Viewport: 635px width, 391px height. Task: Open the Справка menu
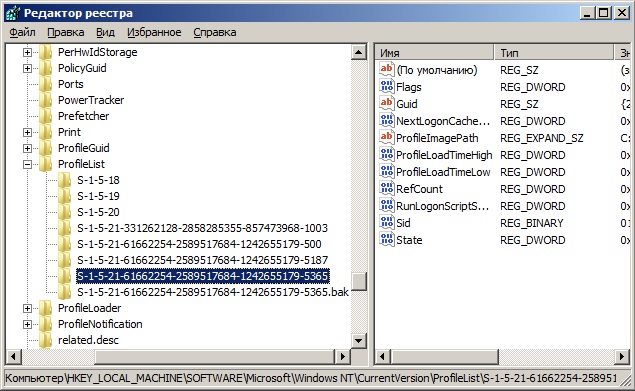215,32
